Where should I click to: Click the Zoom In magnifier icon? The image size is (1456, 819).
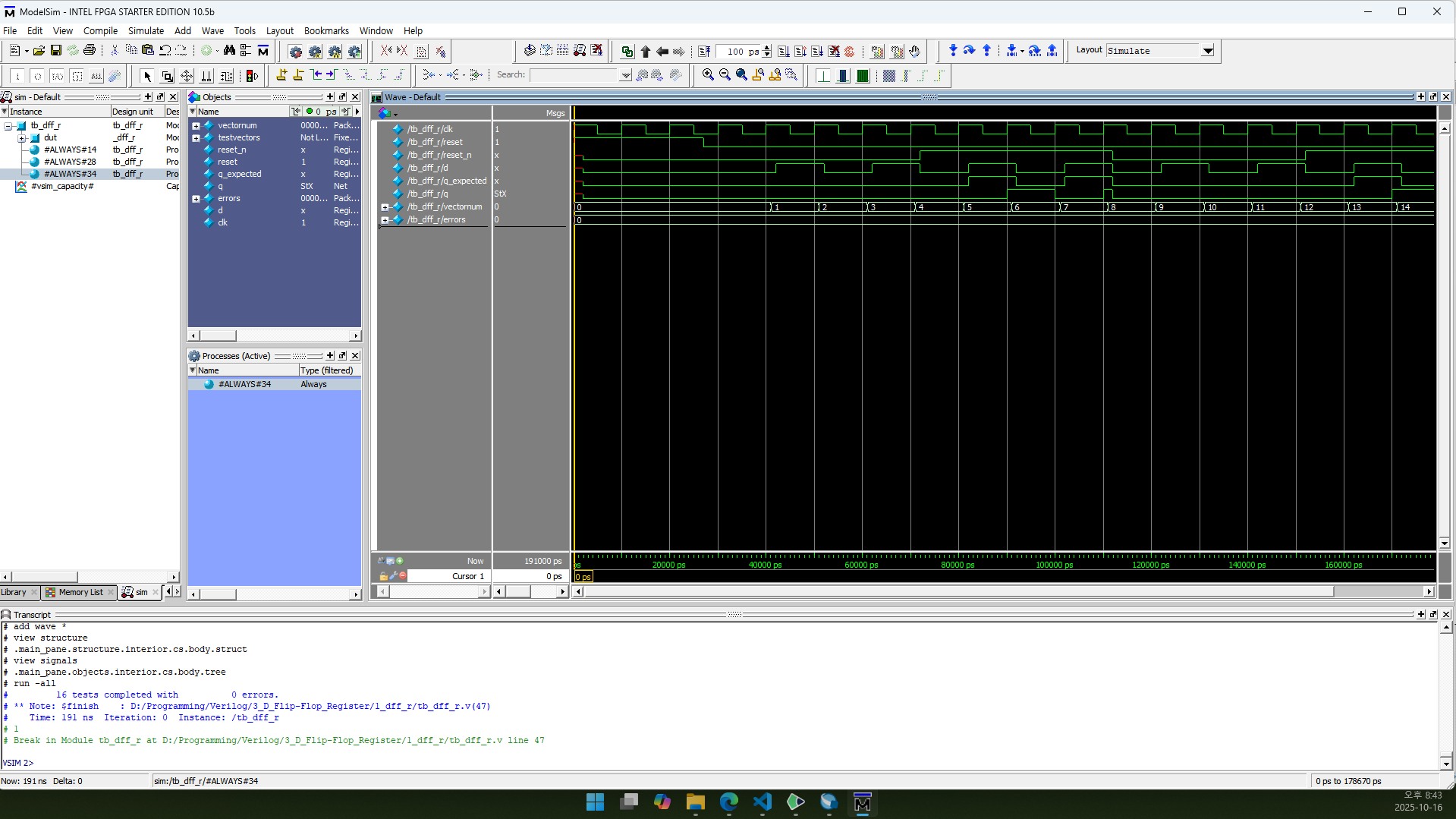(x=708, y=75)
